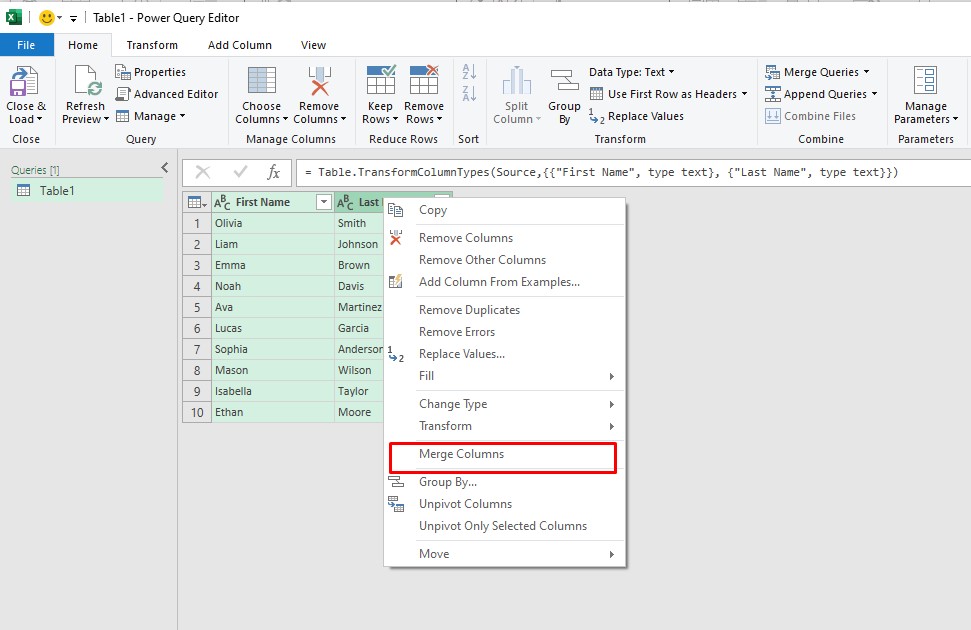The height and width of the screenshot is (630, 971).
Task: Select Remove Duplicates in the context menu
Action: (x=469, y=310)
